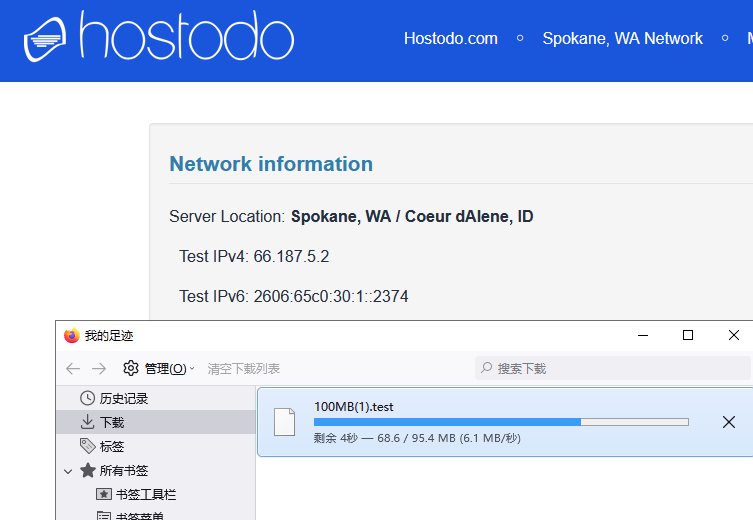Go back with the Library back arrow
Screen dimensions: 753x520
coord(73,369)
